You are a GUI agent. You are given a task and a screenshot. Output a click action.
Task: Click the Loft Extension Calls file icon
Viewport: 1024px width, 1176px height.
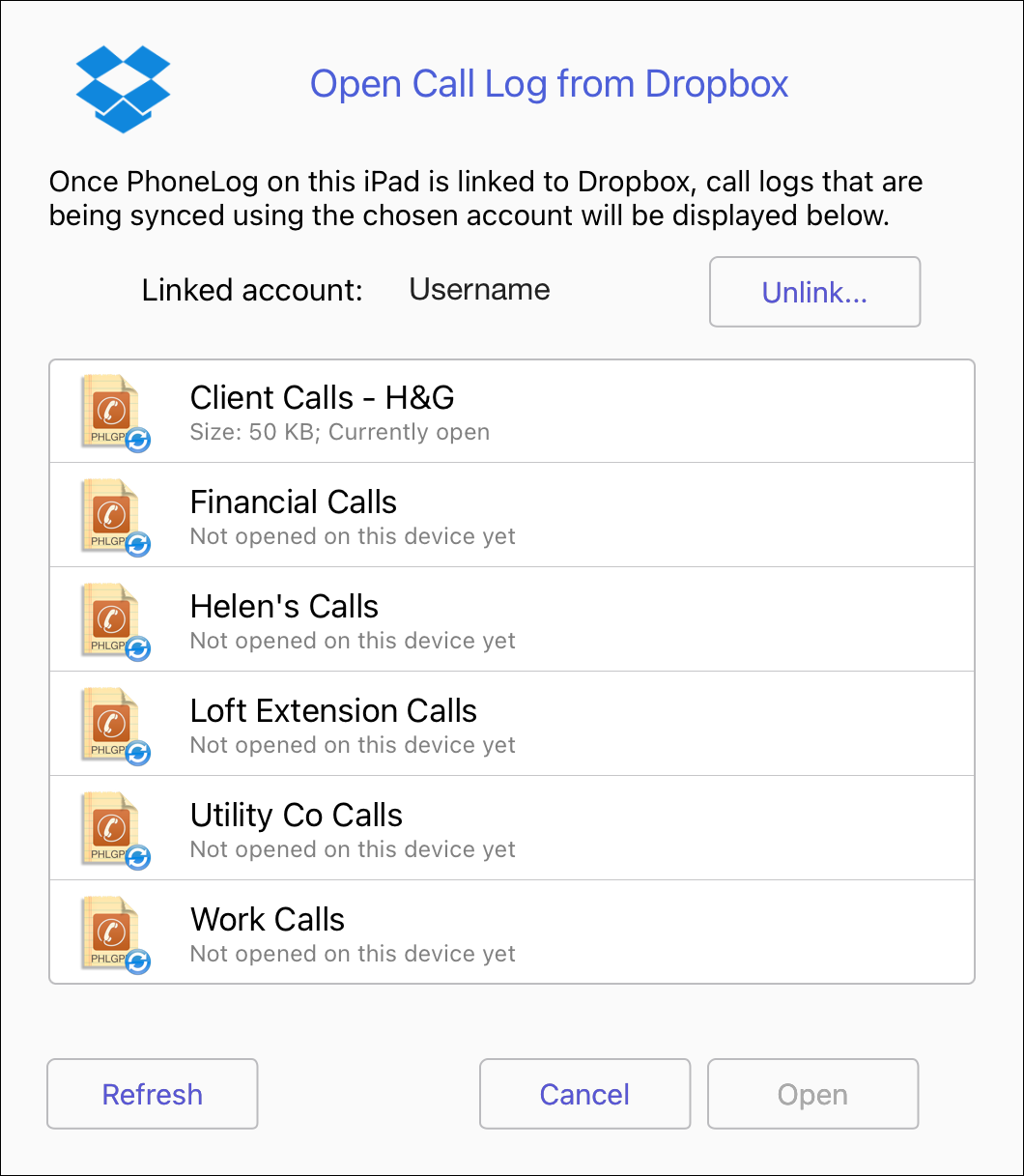[x=116, y=725]
